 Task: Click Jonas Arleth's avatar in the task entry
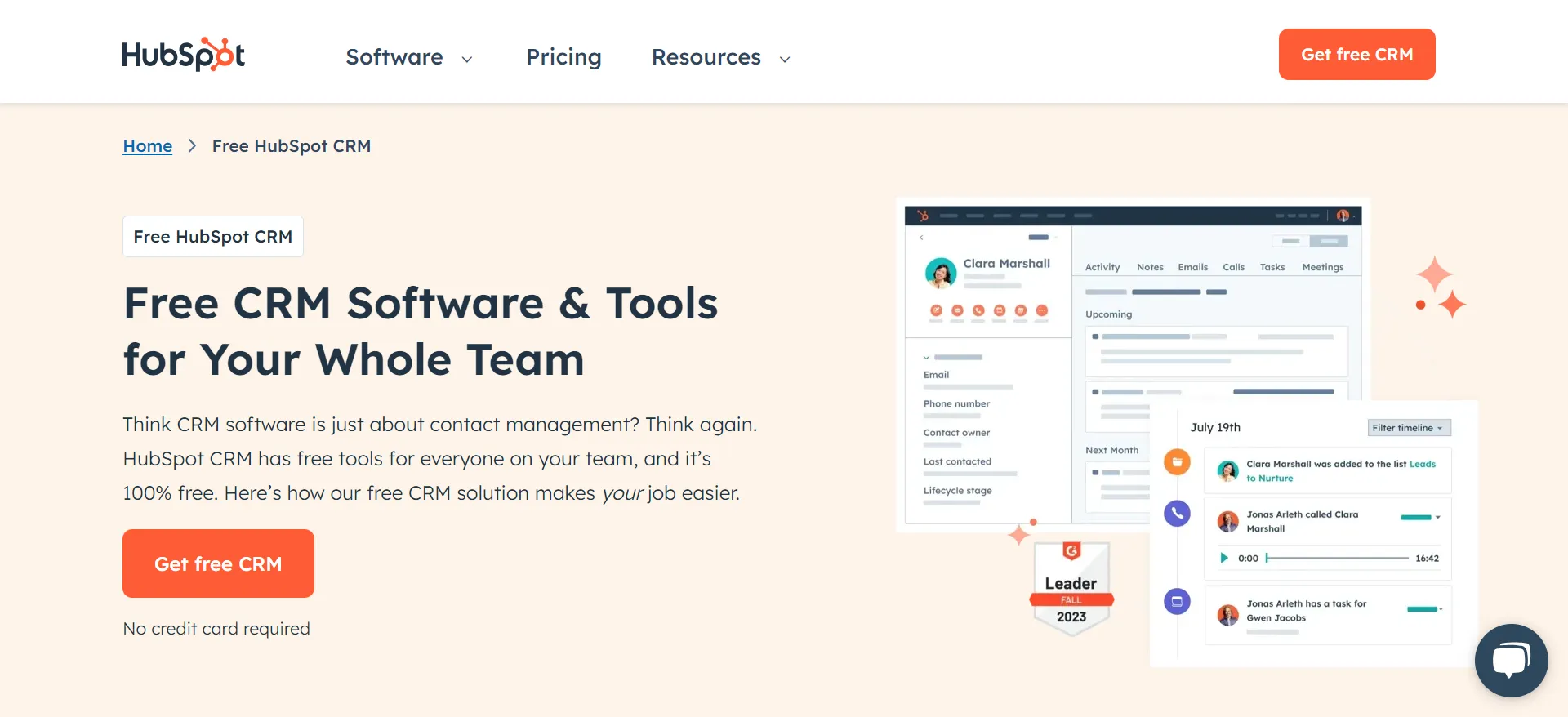click(x=1227, y=615)
